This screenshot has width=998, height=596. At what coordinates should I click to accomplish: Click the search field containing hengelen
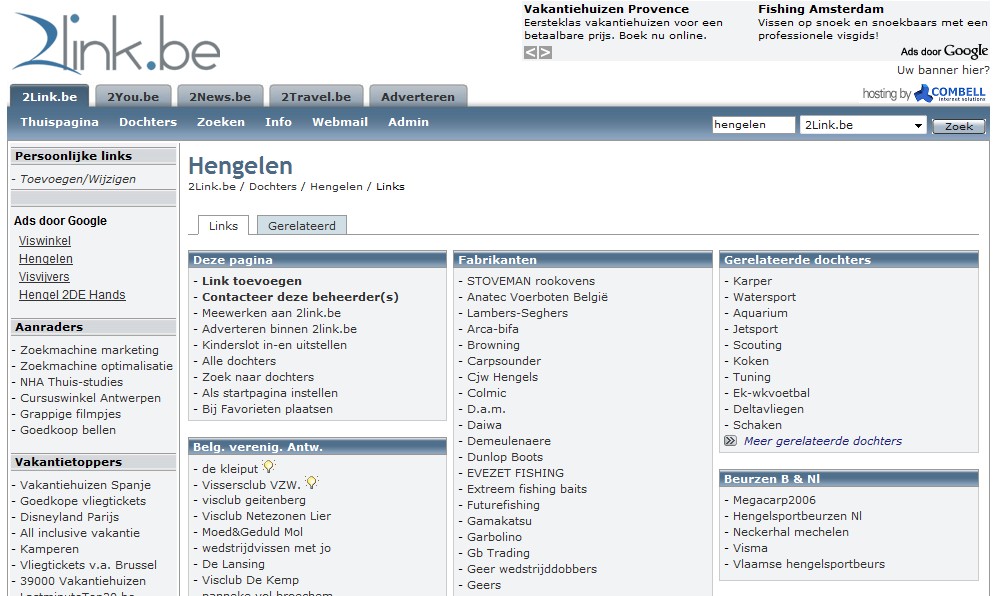pyautogui.click(x=754, y=125)
